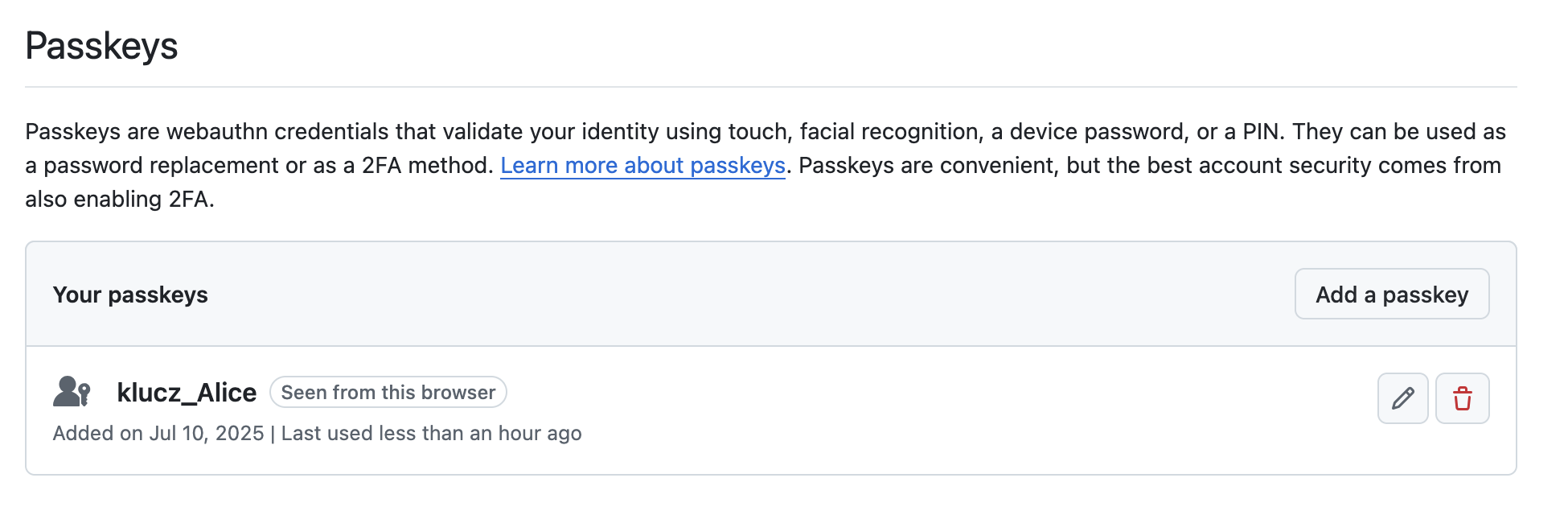Click the Passkeys page heading
Viewport: 1568px width, 515px height.
pyautogui.click(x=101, y=46)
